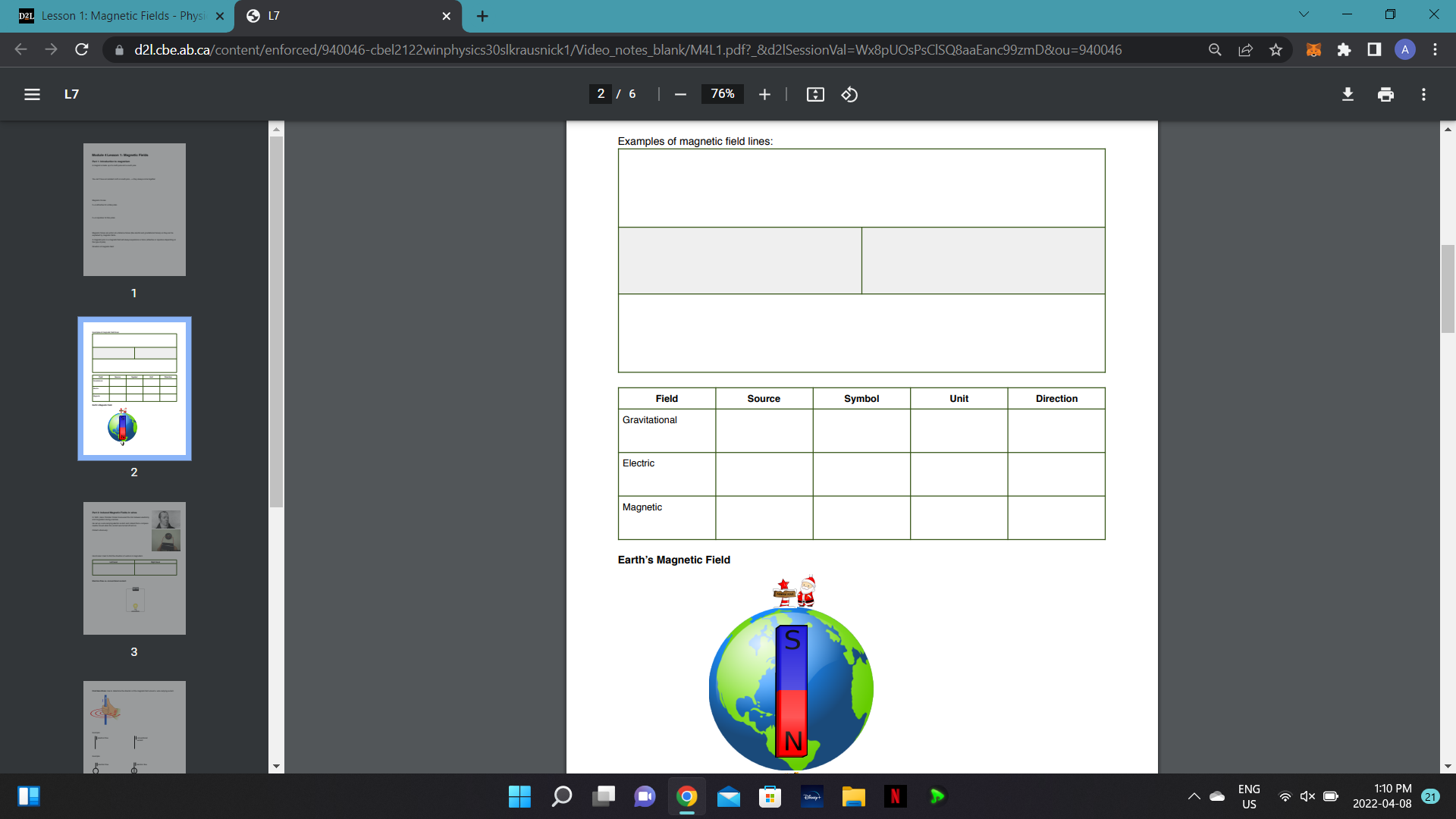This screenshot has height=819, width=1456.
Task: Click the Direction column header
Action: point(1056,398)
